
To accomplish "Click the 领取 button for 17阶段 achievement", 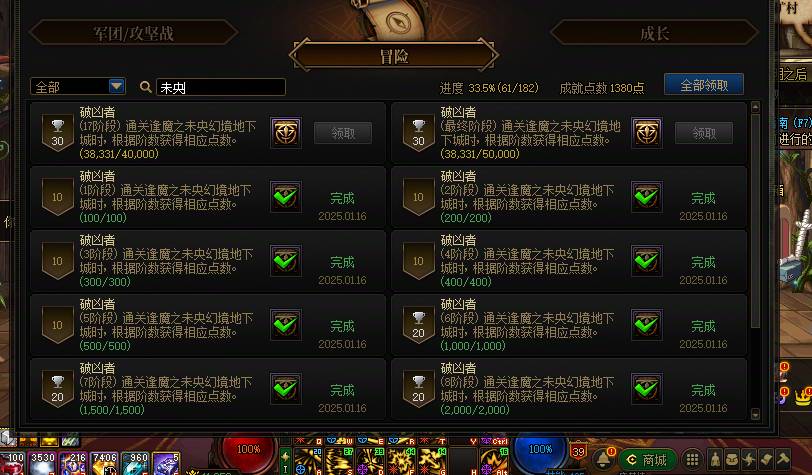I will pyautogui.click(x=343, y=134).
